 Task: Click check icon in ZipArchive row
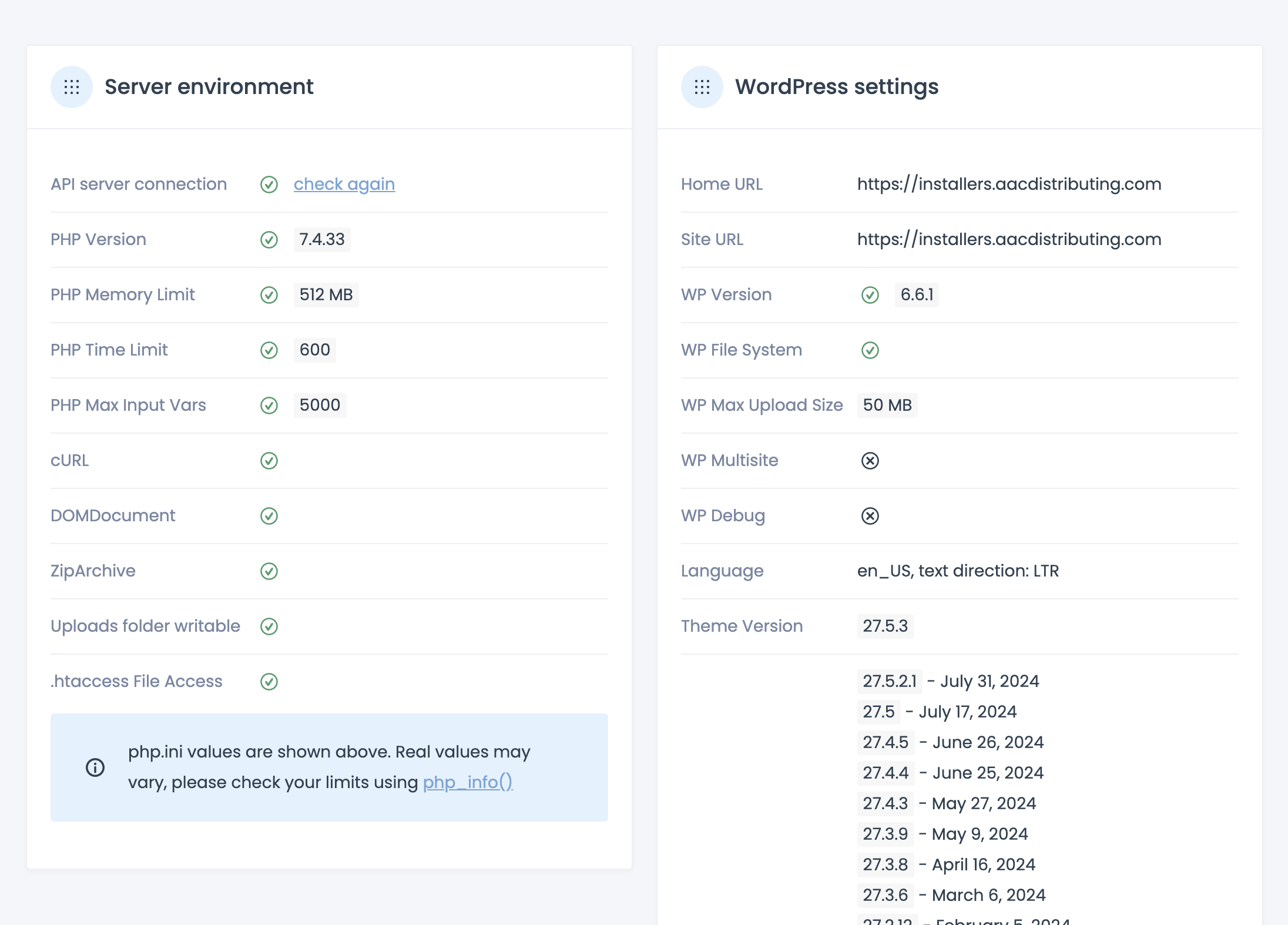pyautogui.click(x=269, y=571)
